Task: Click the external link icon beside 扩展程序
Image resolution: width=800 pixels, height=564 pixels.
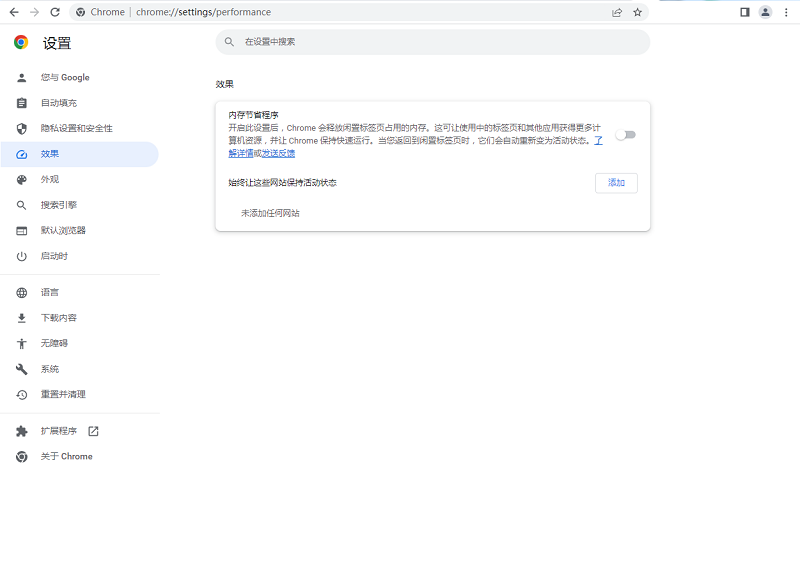Action: (93, 431)
